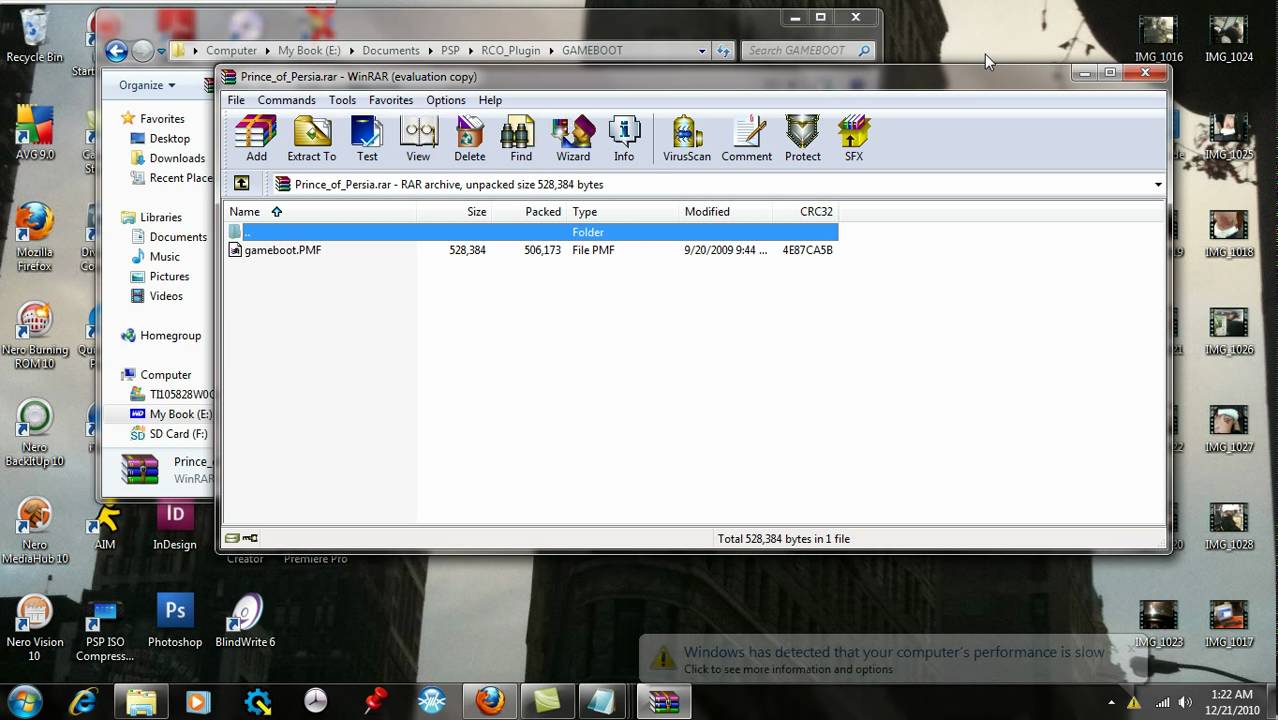This screenshot has height=720, width=1278.
Task: Click the Recycle Bin desktop icon
Action: 34,36
